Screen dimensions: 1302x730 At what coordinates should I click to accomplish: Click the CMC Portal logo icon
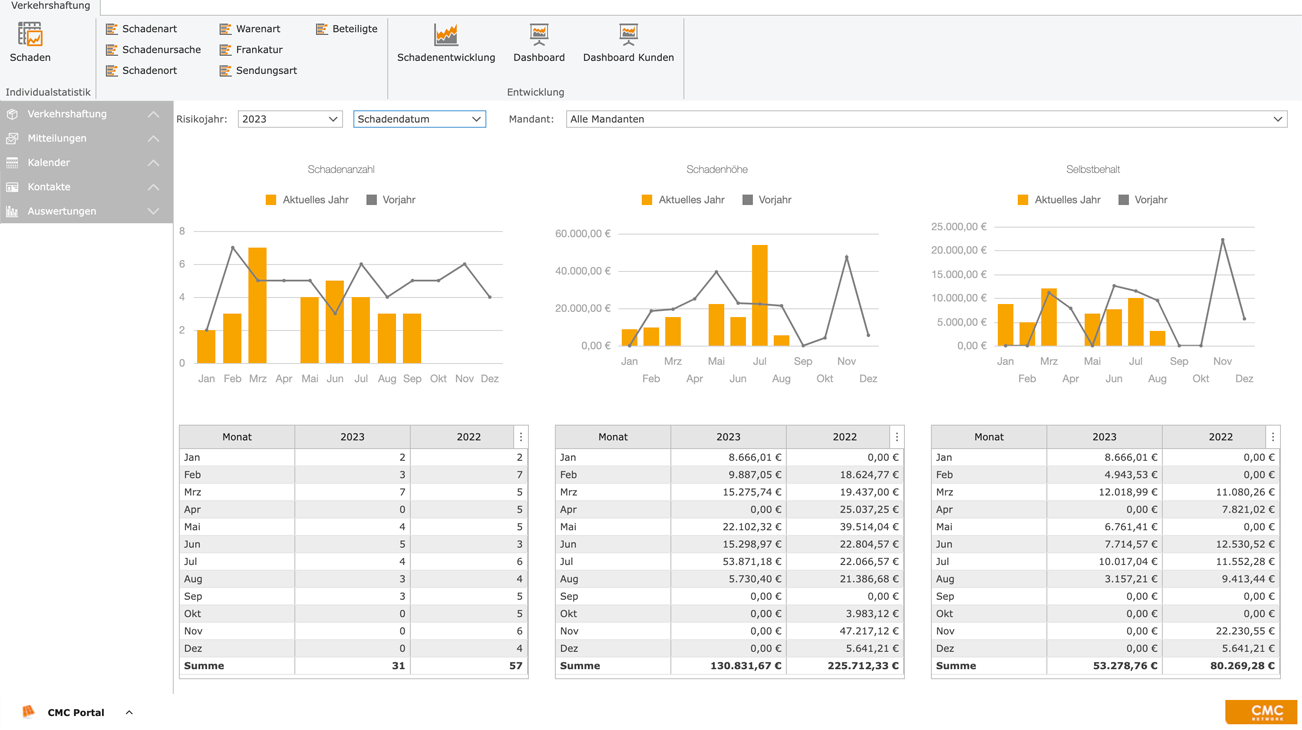(28, 712)
